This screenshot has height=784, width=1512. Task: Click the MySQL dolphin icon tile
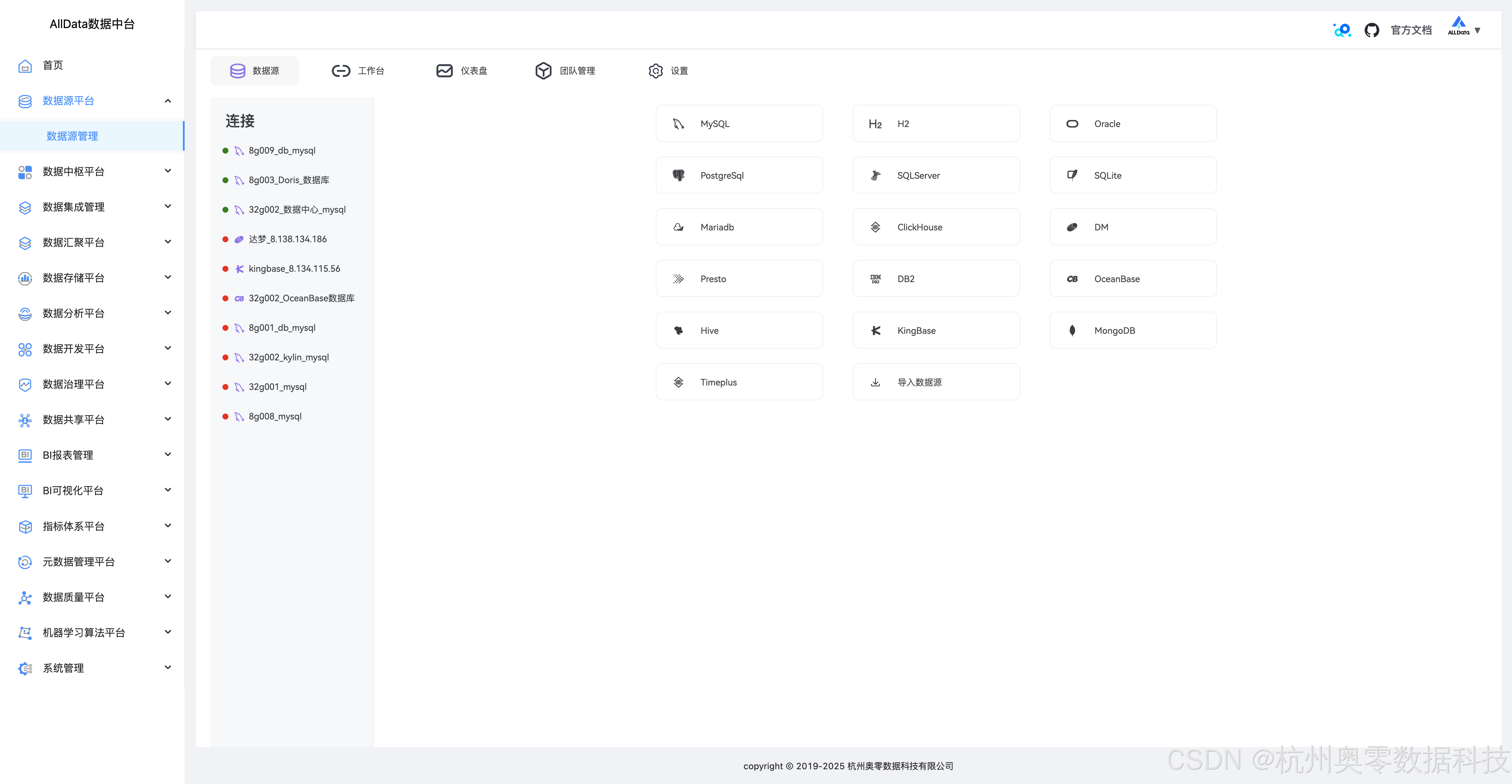(679, 124)
